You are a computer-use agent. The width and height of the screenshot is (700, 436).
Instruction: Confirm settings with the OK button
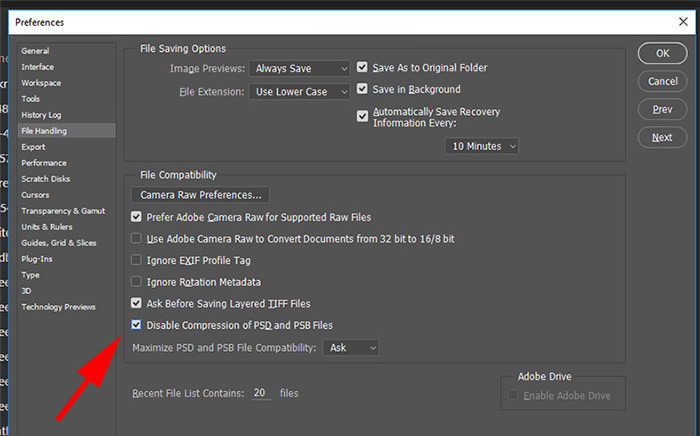tap(662, 54)
